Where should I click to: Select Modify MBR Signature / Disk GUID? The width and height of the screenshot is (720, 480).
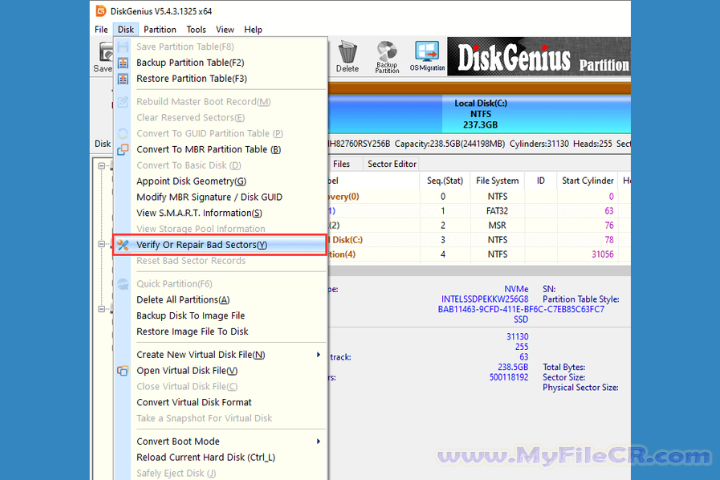[x=220, y=197]
